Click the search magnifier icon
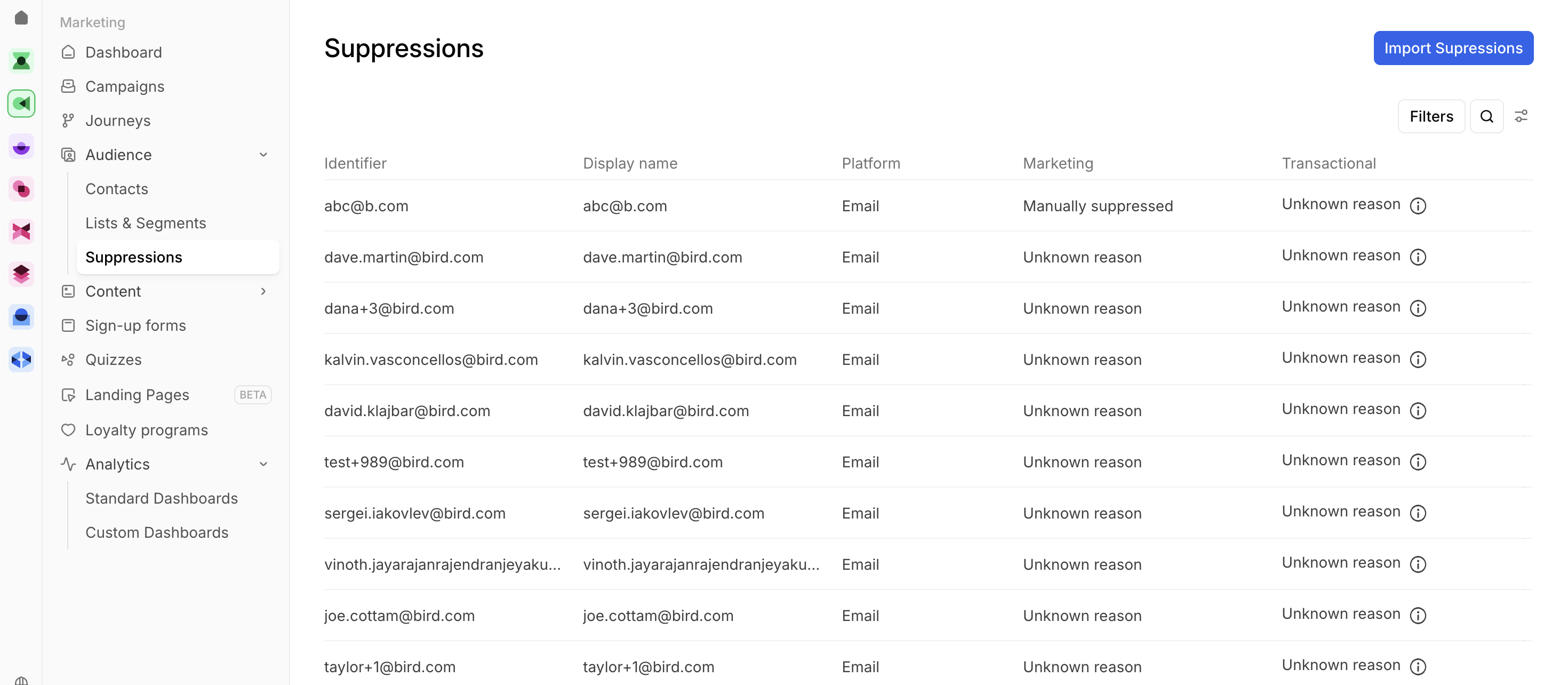The height and width of the screenshot is (685, 1568). 1486,116
